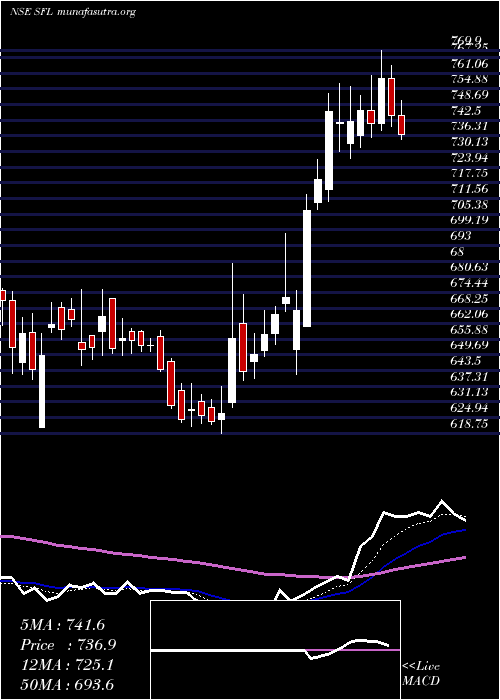Click the 668.25 price axis label

469,298
